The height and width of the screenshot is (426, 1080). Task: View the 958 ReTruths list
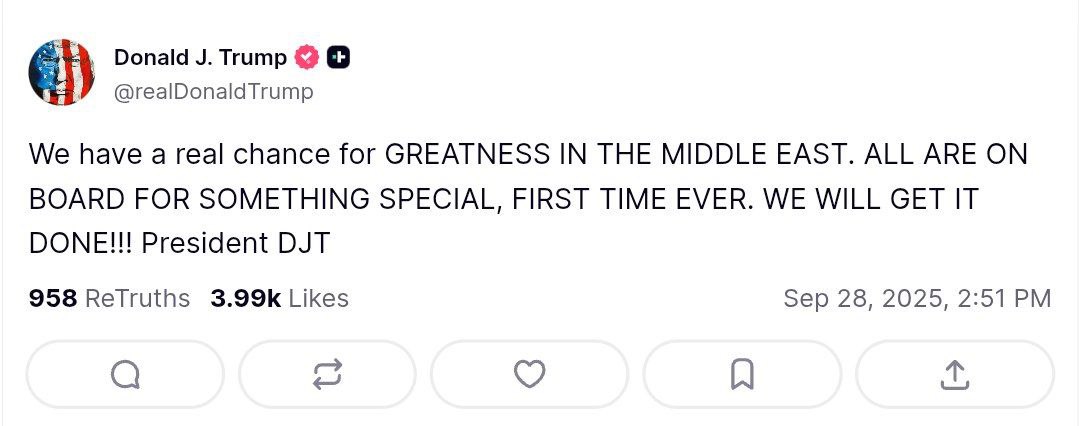pyautogui.click(x=109, y=298)
